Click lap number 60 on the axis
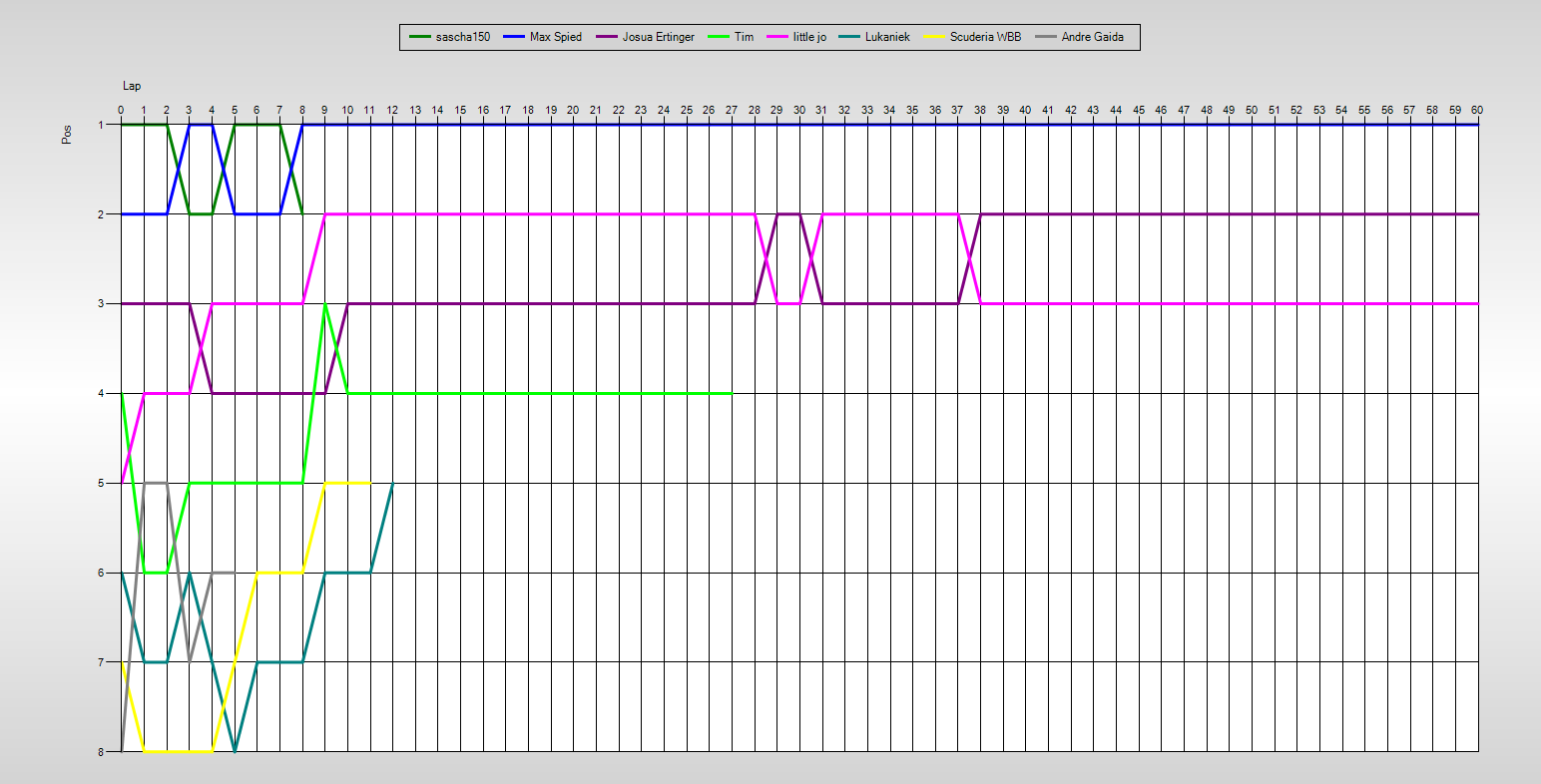Image resolution: width=1541 pixels, height=784 pixels. pos(1477,110)
